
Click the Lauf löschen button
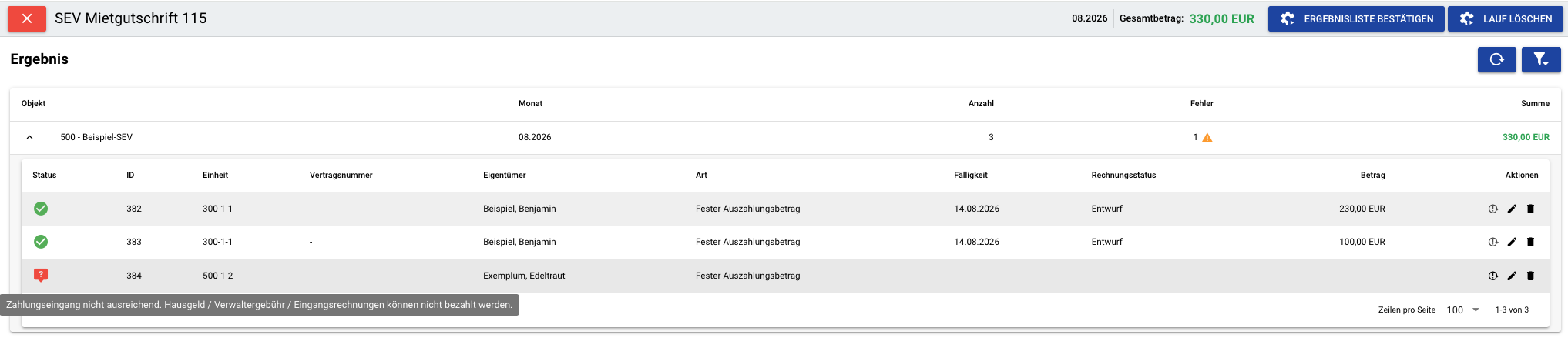(x=1505, y=18)
